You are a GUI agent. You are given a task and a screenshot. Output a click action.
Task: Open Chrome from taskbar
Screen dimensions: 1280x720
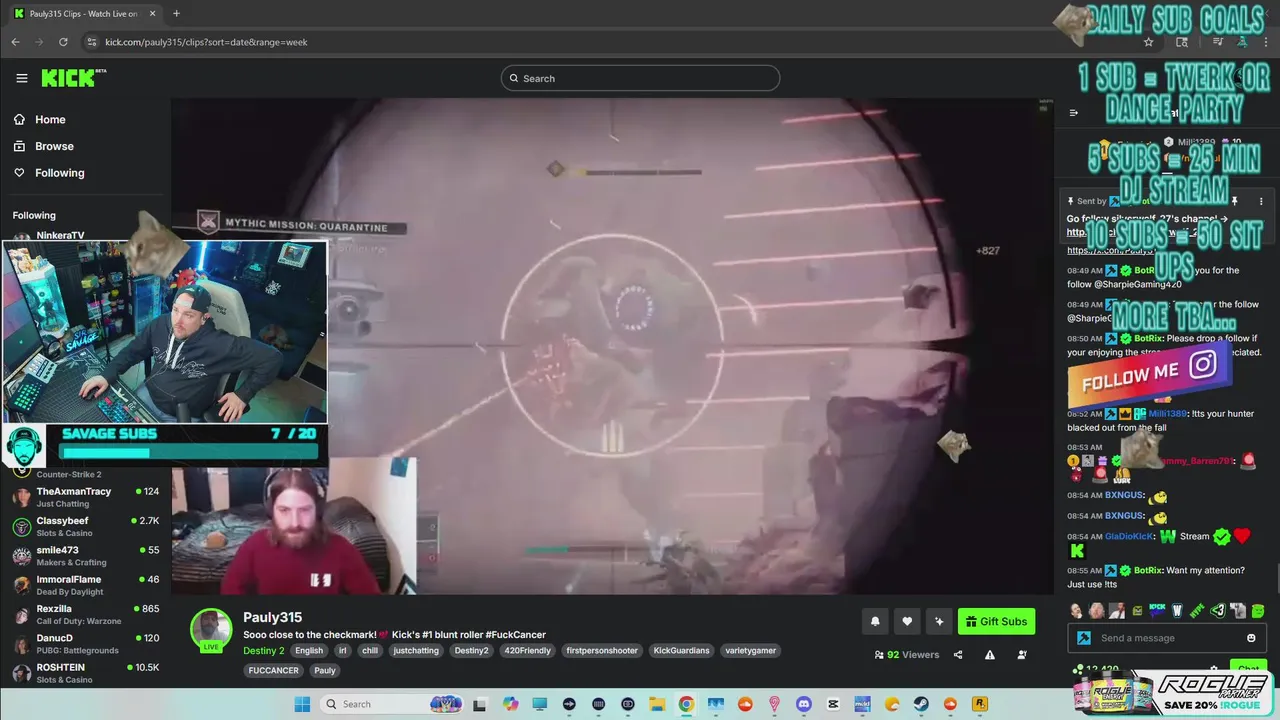point(686,704)
